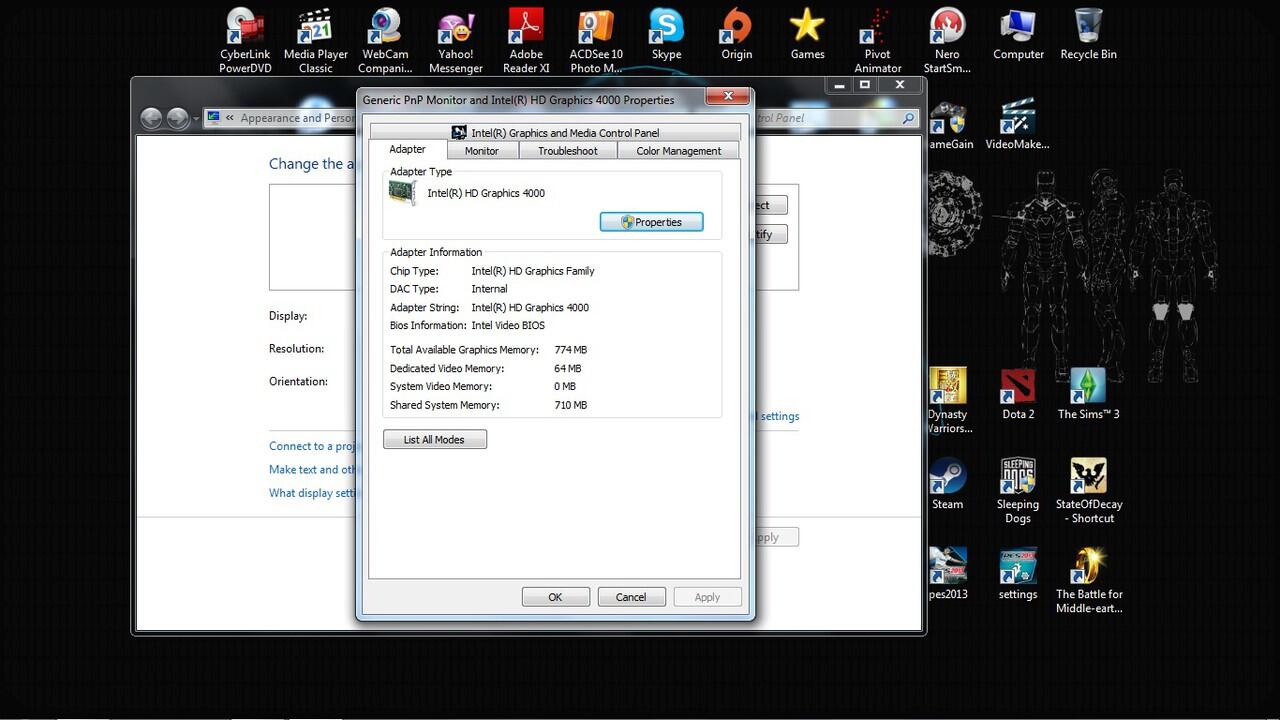The image size is (1280, 720).
Task: Select the Yahoo! Messenger desktop icon
Action: [456, 40]
